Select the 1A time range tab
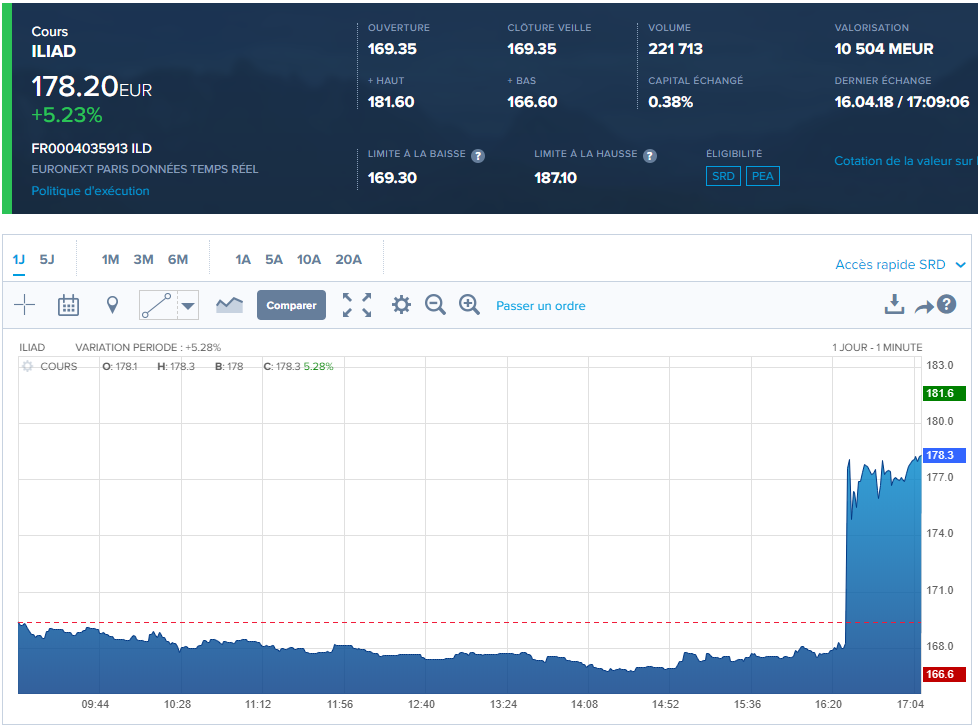 243,260
